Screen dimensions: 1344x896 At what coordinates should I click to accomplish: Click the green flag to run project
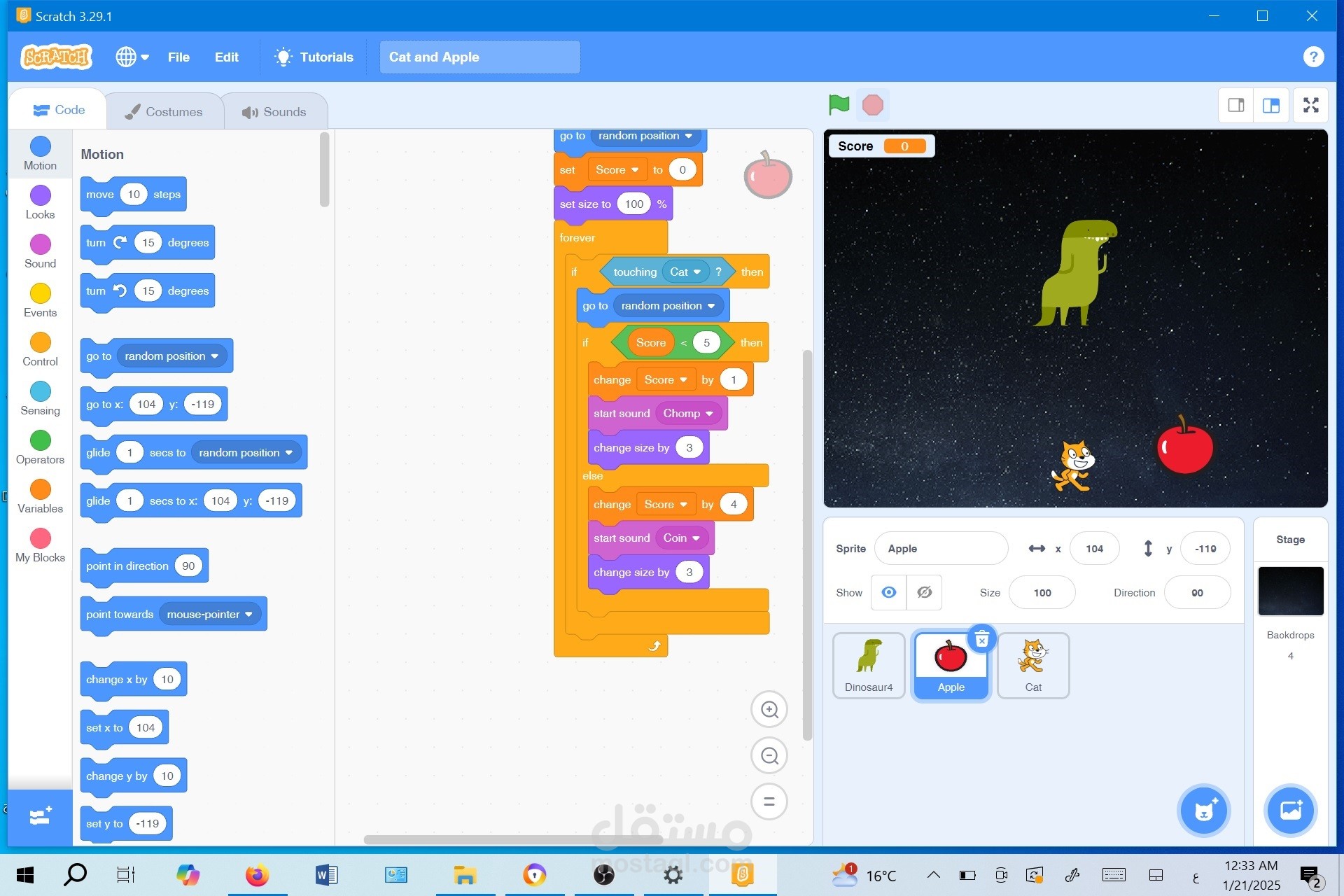point(838,105)
